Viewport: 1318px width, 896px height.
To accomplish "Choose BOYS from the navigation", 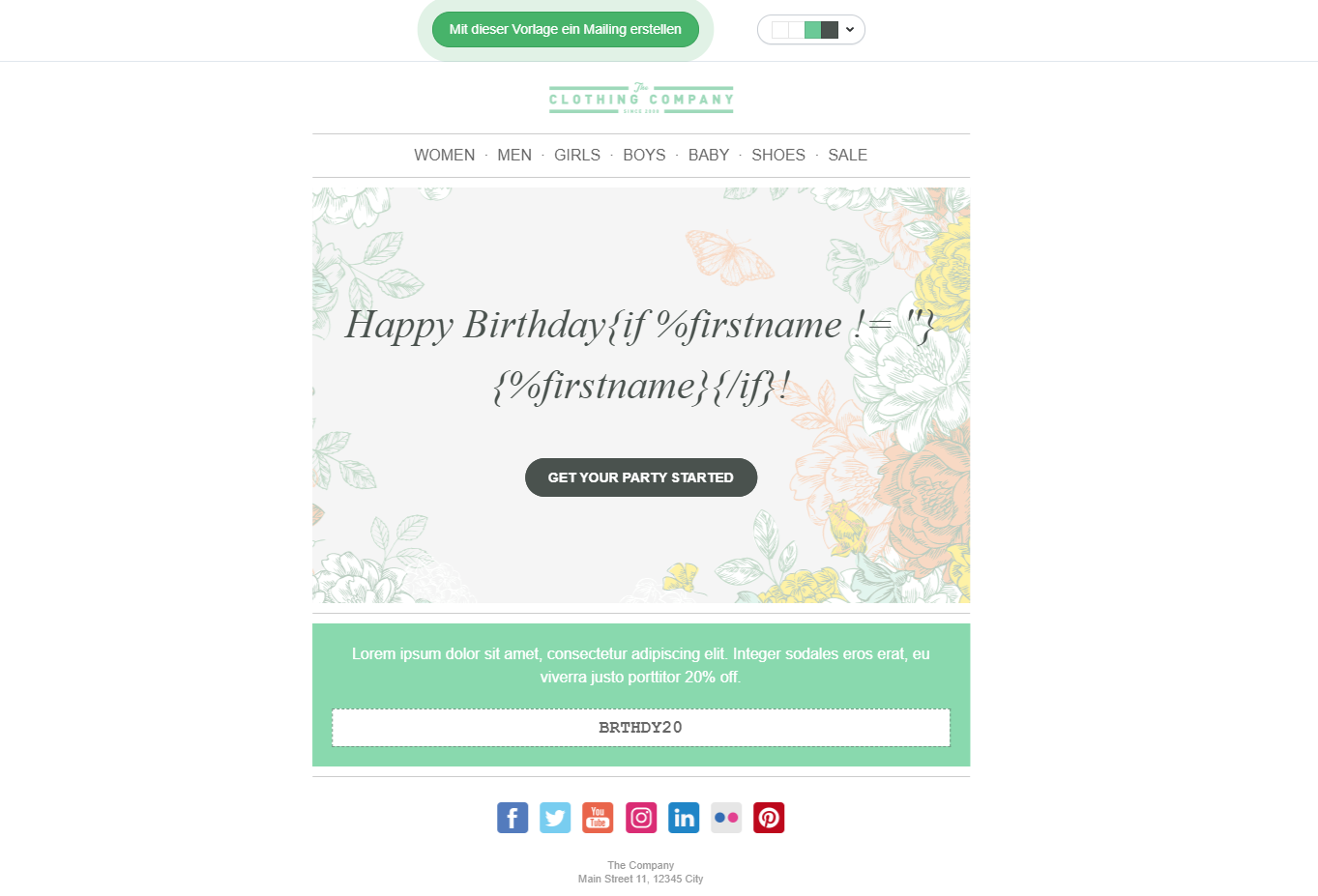I will (x=644, y=156).
